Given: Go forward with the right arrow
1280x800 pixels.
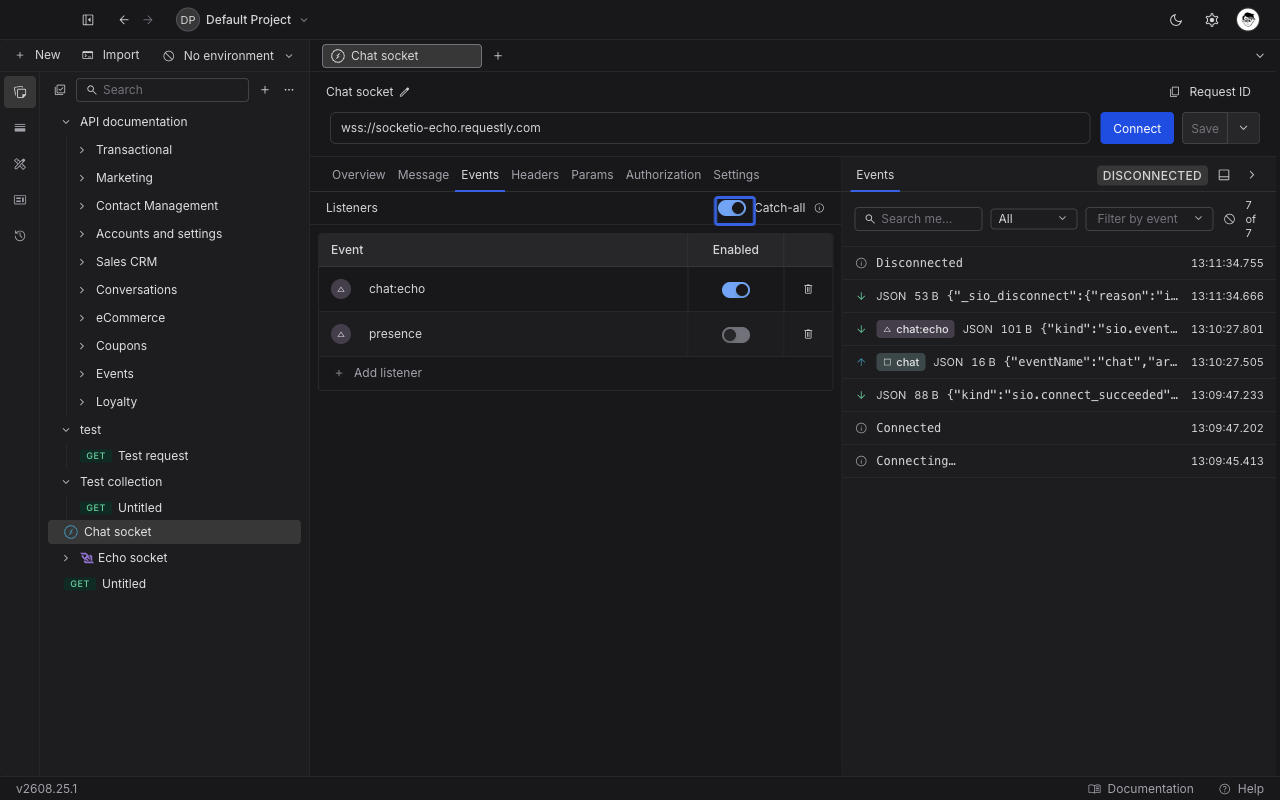Looking at the screenshot, I should [148, 20].
